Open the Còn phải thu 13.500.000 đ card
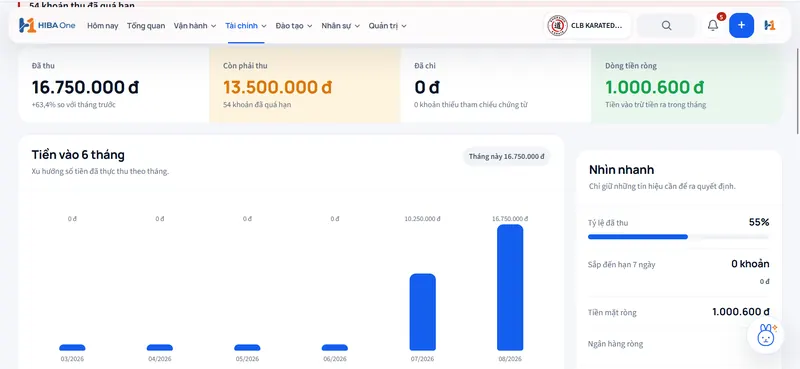Screen dimensions: 800x369 tap(305, 85)
